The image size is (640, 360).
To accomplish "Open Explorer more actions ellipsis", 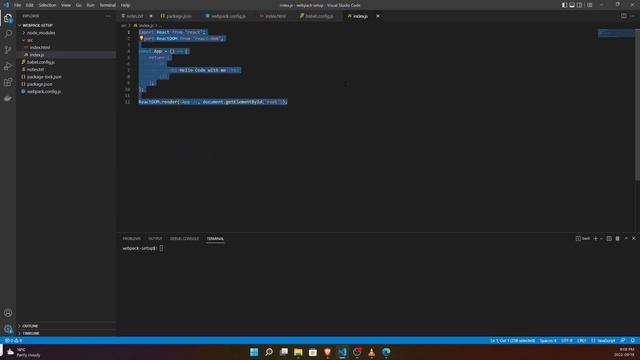I will click(108, 16).
